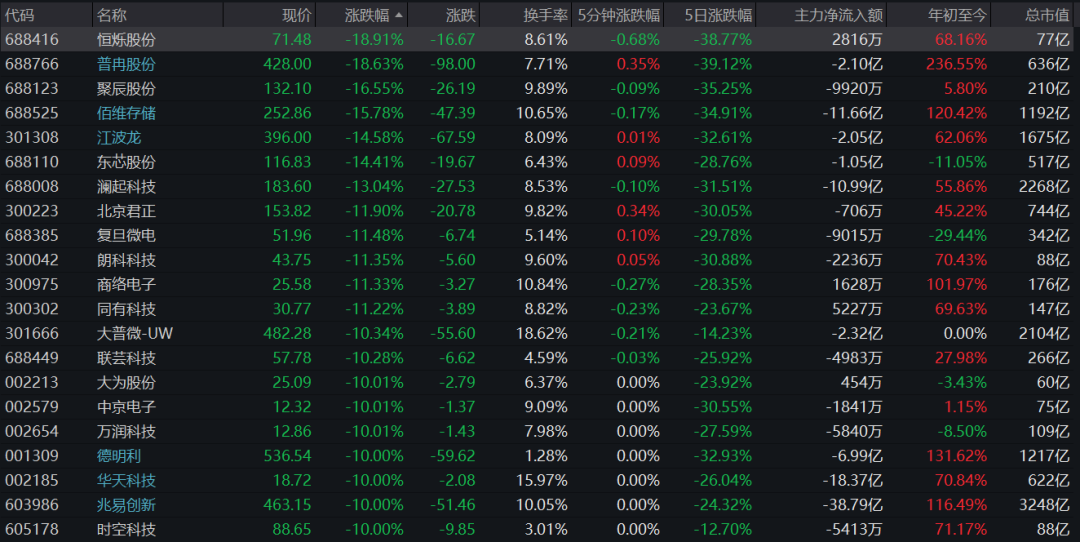Viewport: 1080px width, 542px height.
Task: Open the 华天科技 stock link
Action: [x=127, y=481]
